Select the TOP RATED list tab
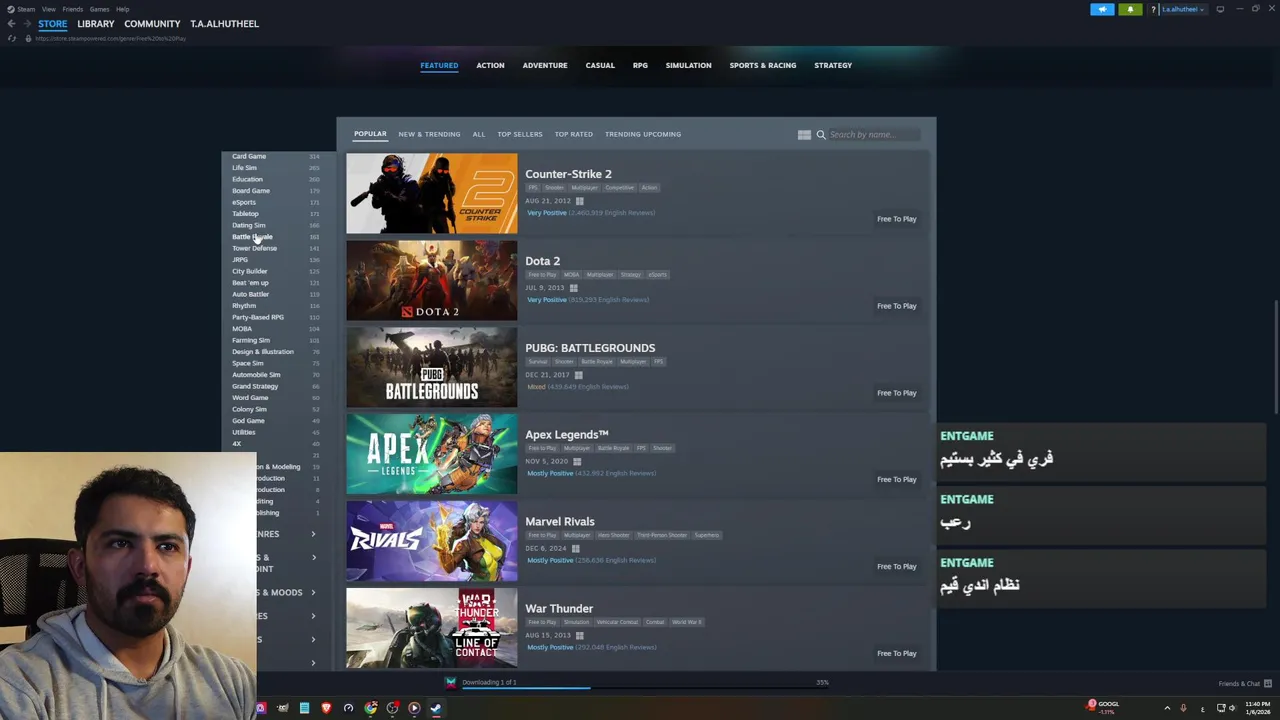Viewport: 1280px width, 720px height. [x=574, y=134]
